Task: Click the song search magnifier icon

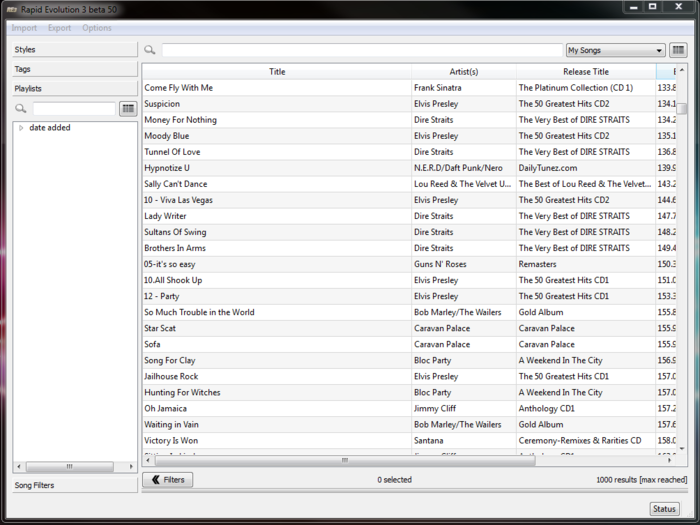Action: 150,50
